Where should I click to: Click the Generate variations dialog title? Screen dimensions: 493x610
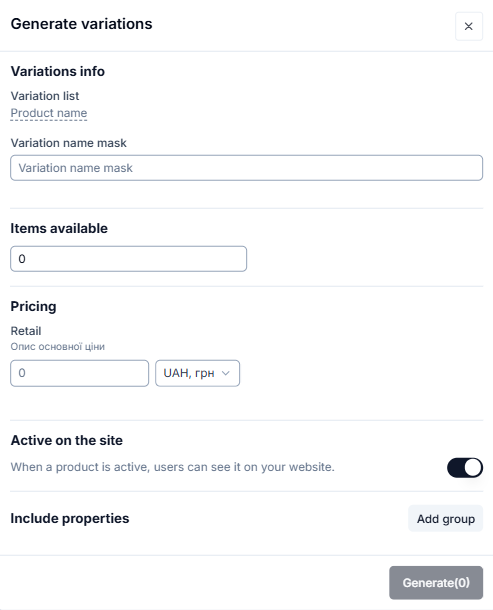[81, 24]
